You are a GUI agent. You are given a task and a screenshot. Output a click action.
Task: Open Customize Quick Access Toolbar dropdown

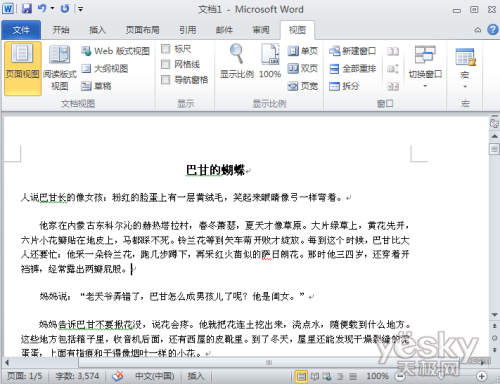click(80, 9)
